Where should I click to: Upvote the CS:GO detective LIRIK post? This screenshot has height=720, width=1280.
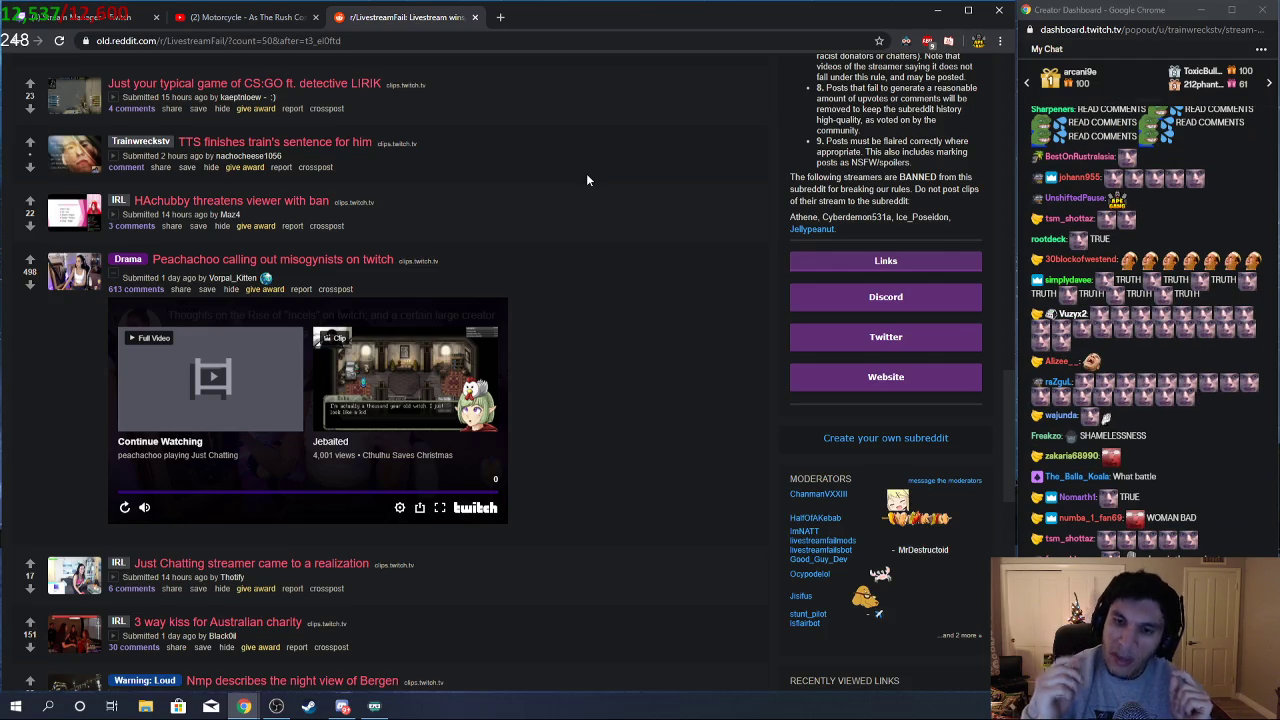pos(30,84)
